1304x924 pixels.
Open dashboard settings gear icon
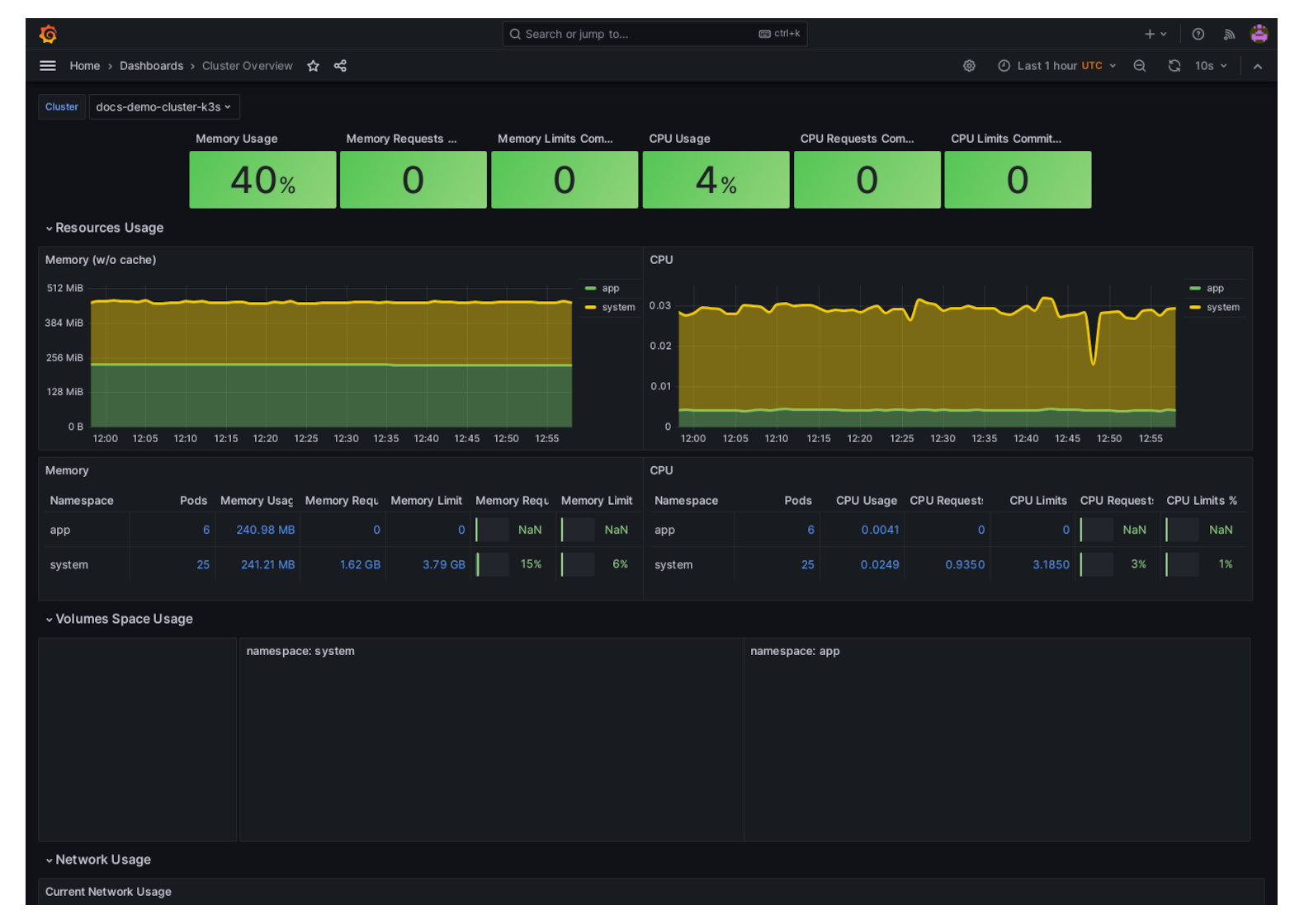click(x=969, y=66)
